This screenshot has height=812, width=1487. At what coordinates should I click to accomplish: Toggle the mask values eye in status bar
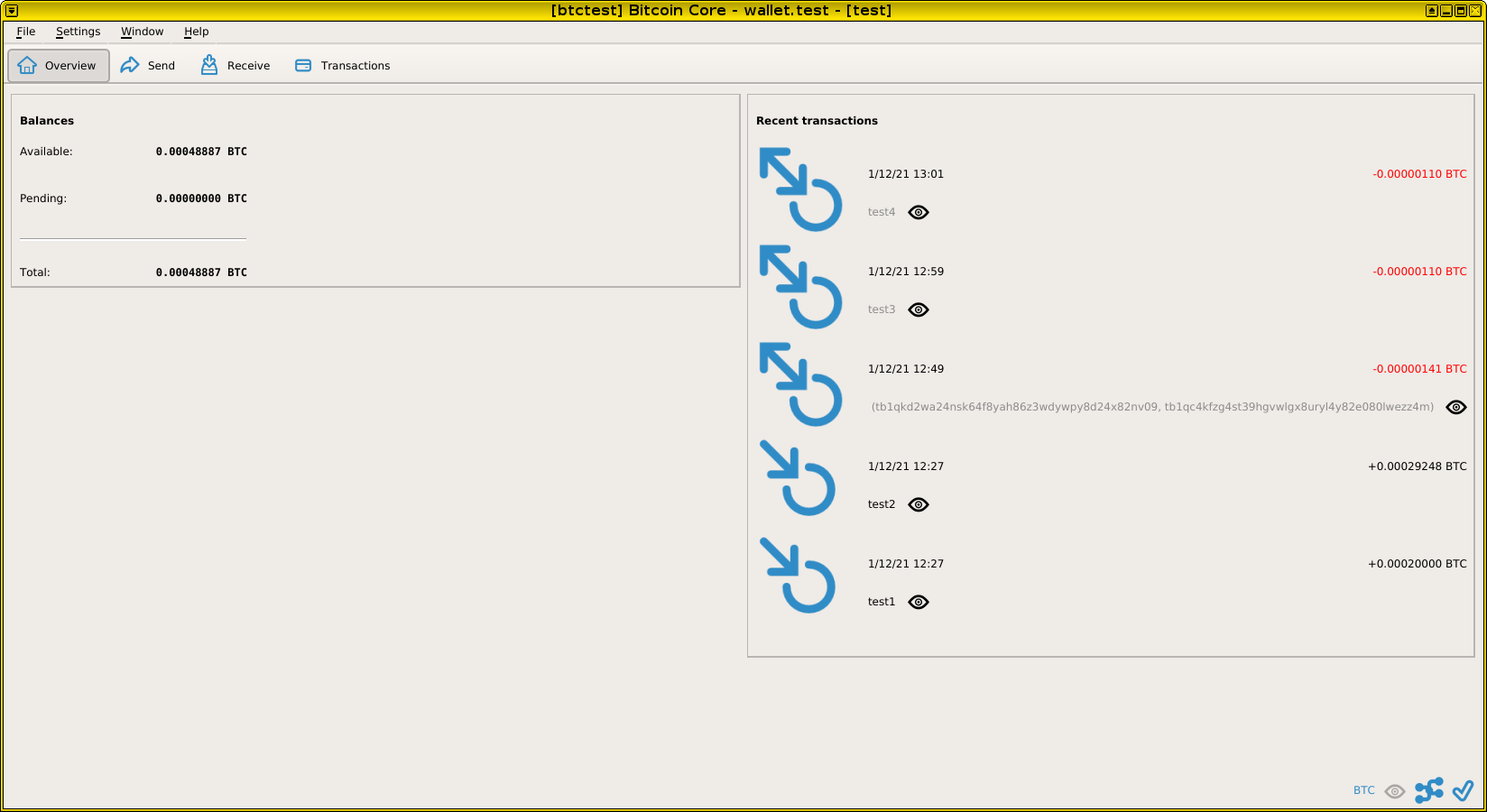click(x=1395, y=791)
